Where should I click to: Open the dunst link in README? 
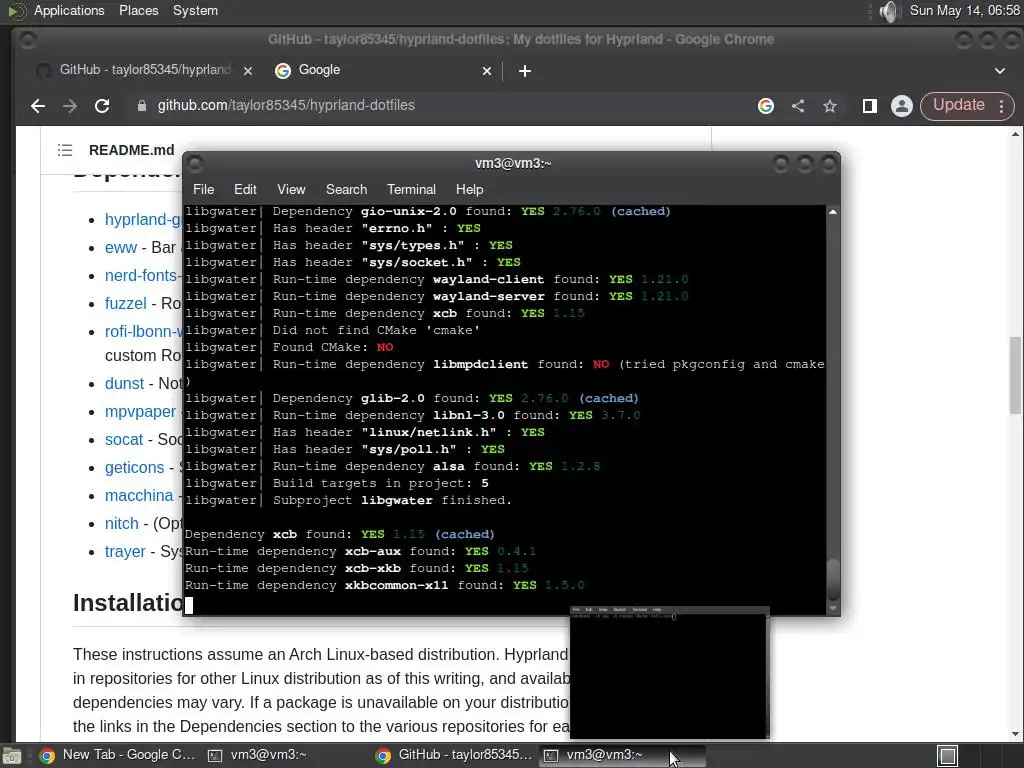point(124,383)
